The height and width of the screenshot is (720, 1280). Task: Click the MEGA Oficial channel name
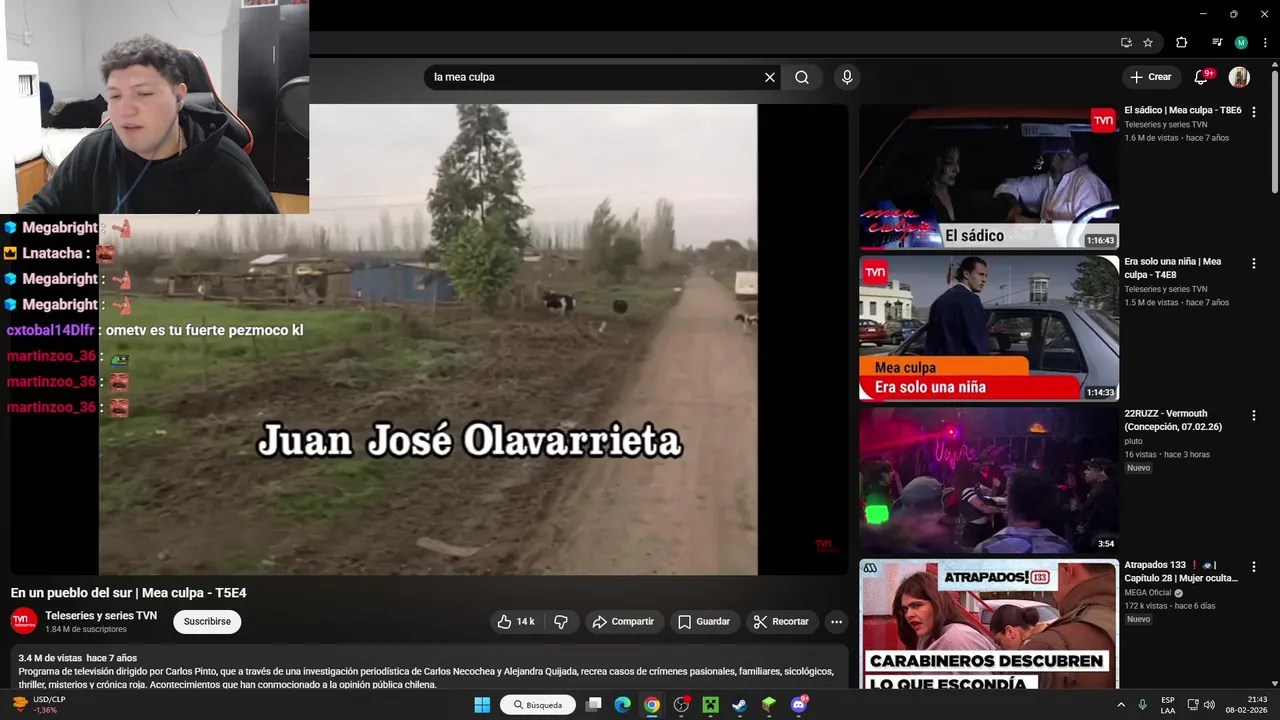(1149, 593)
